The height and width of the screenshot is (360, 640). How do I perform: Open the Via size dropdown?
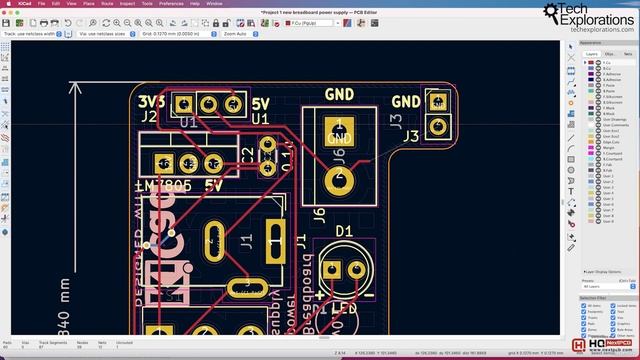[107, 34]
